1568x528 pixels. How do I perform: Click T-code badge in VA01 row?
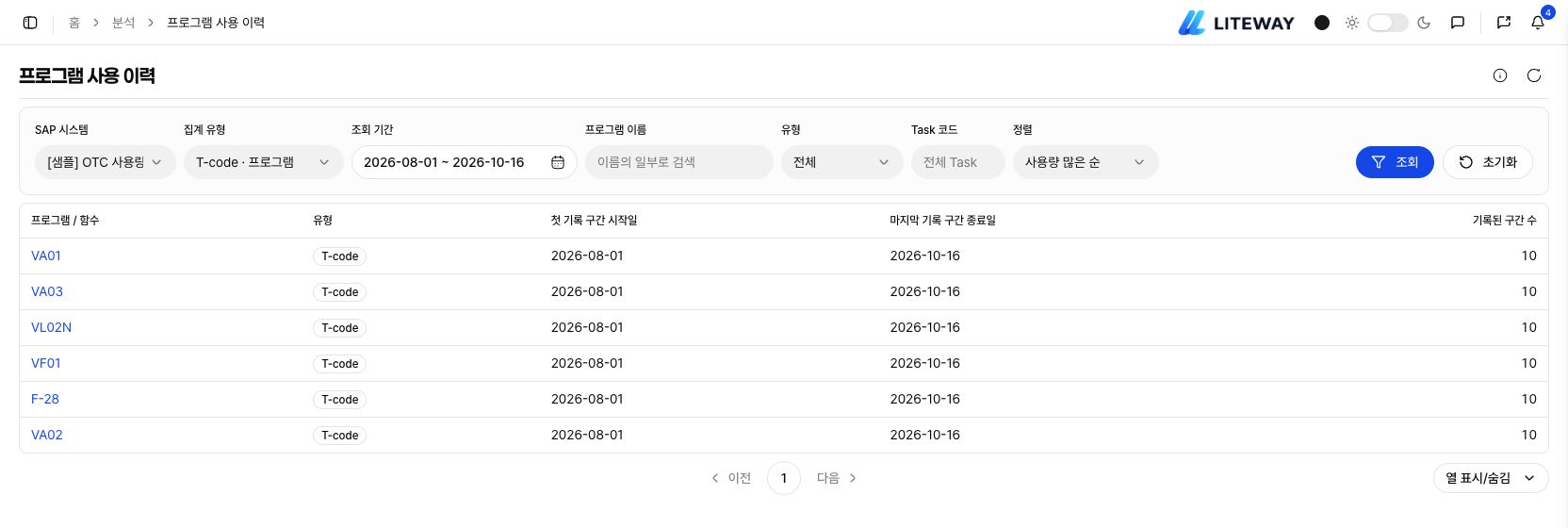click(340, 256)
